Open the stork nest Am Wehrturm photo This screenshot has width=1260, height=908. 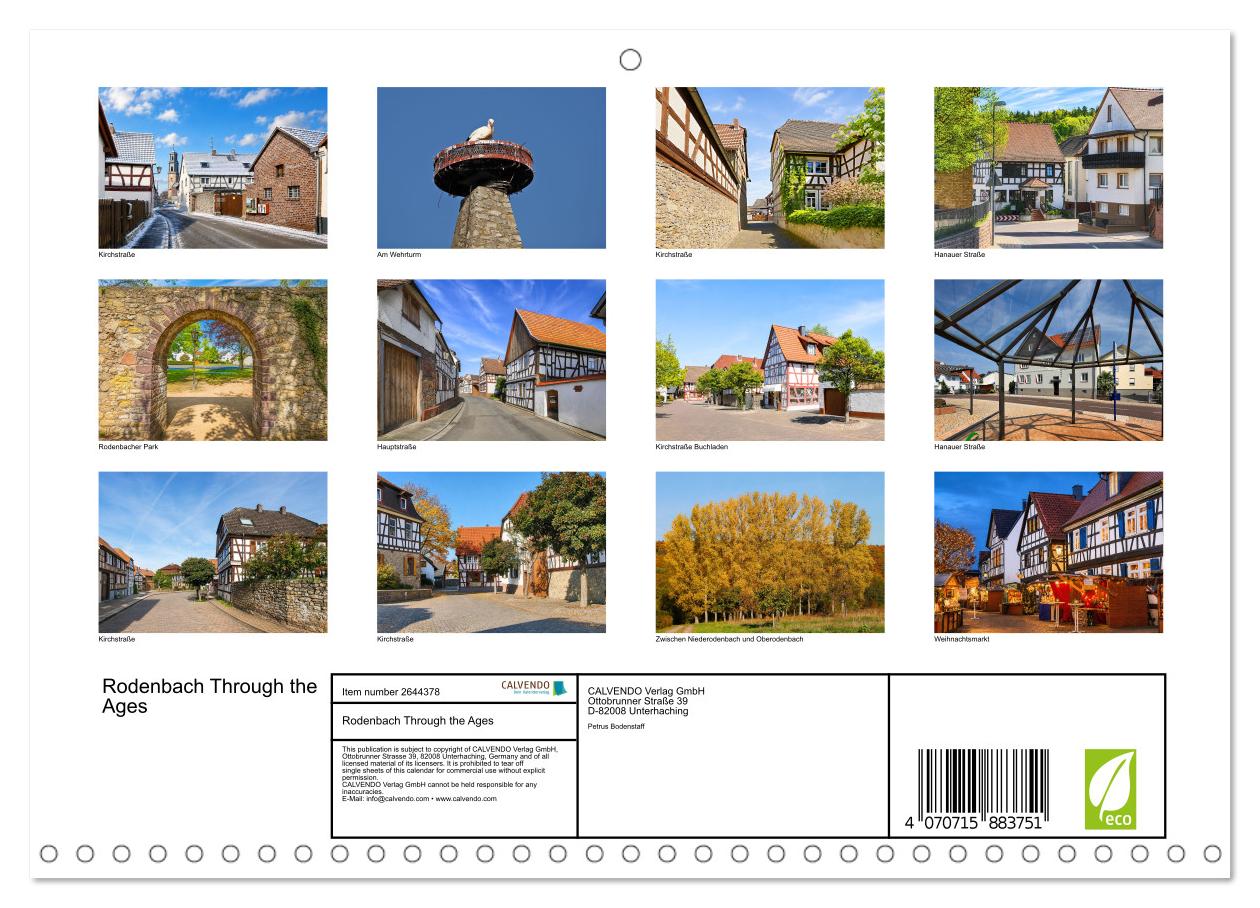(x=491, y=167)
